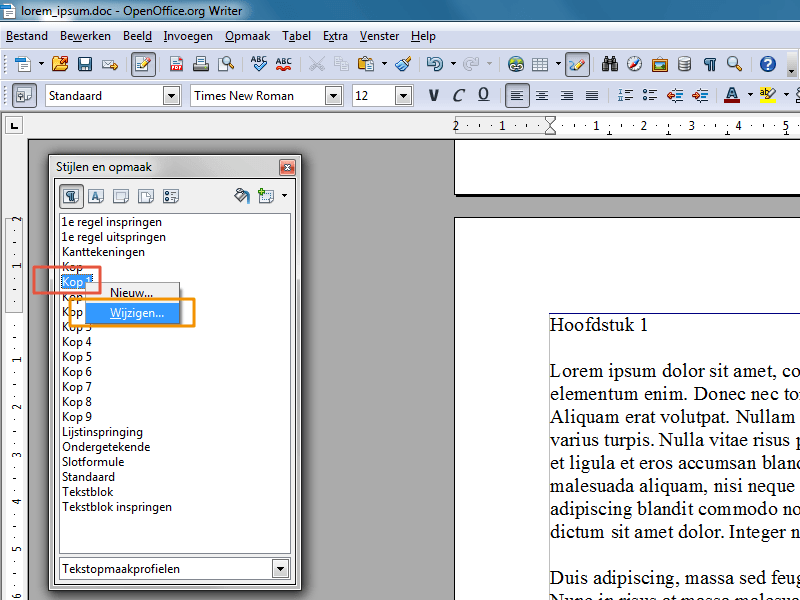Image resolution: width=800 pixels, height=600 pixels.
Task: Toggle numbering on/off
Action: click(x=625, y=95)
